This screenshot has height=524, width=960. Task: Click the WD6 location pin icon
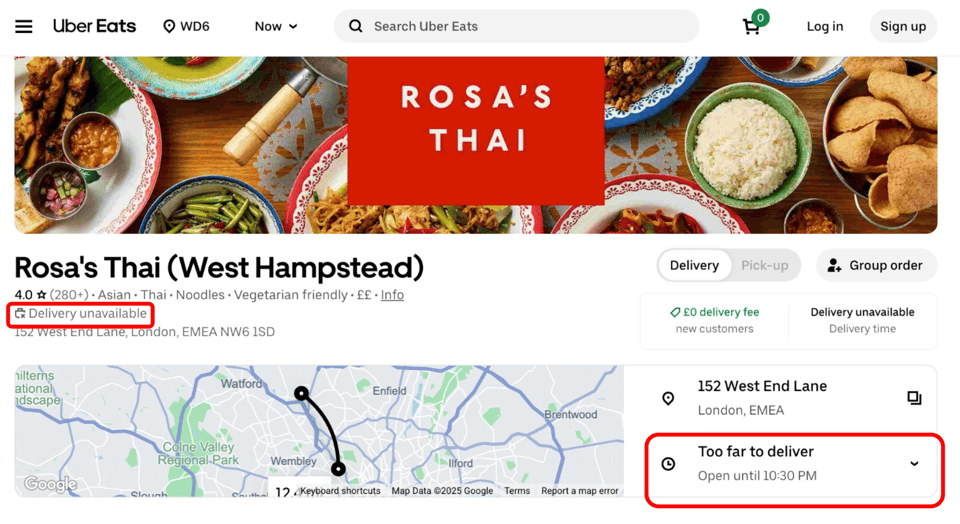pyautogui.click(x=169, y=27)
